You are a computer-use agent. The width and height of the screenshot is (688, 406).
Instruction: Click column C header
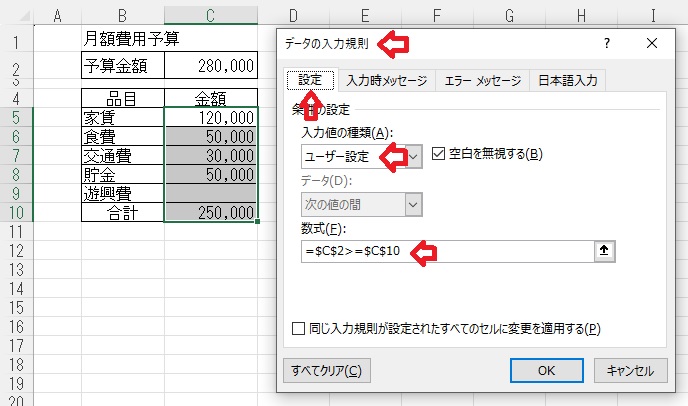tap(210, 15)
